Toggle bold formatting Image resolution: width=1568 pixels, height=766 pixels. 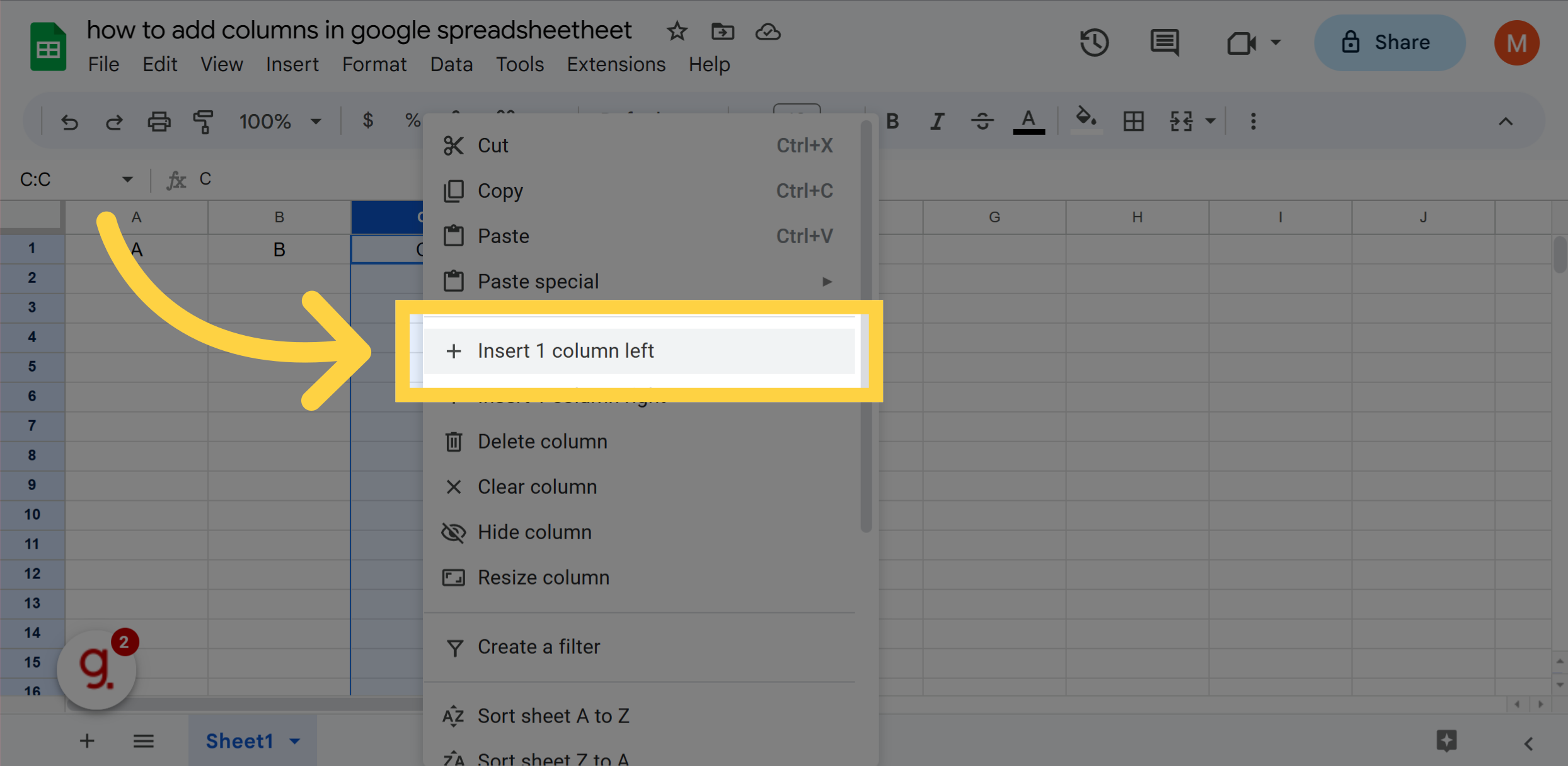coord(892,121)
